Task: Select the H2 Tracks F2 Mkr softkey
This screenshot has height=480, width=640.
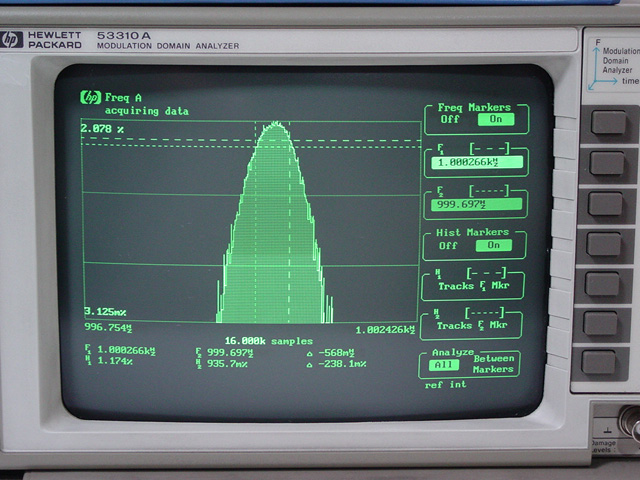Action: (x=472, y=320)
